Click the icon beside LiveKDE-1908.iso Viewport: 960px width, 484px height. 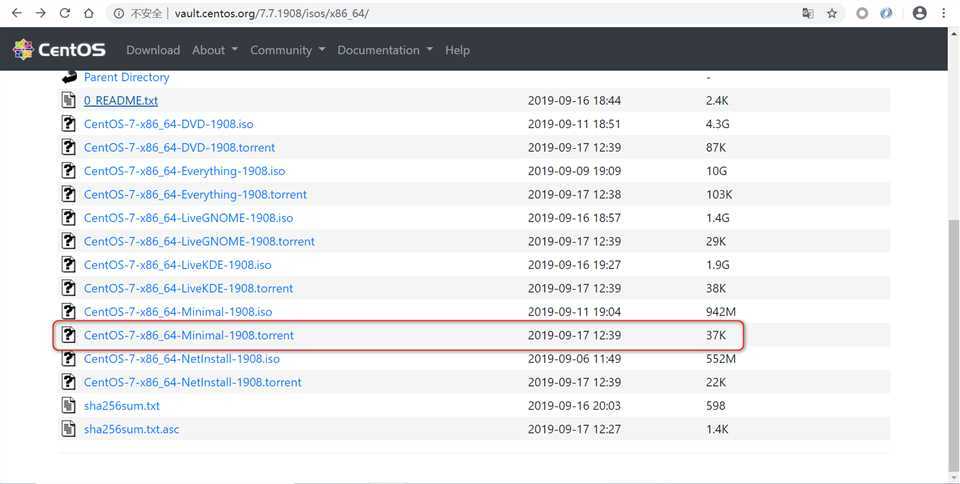pyautogui.click(x=69, y=265)
